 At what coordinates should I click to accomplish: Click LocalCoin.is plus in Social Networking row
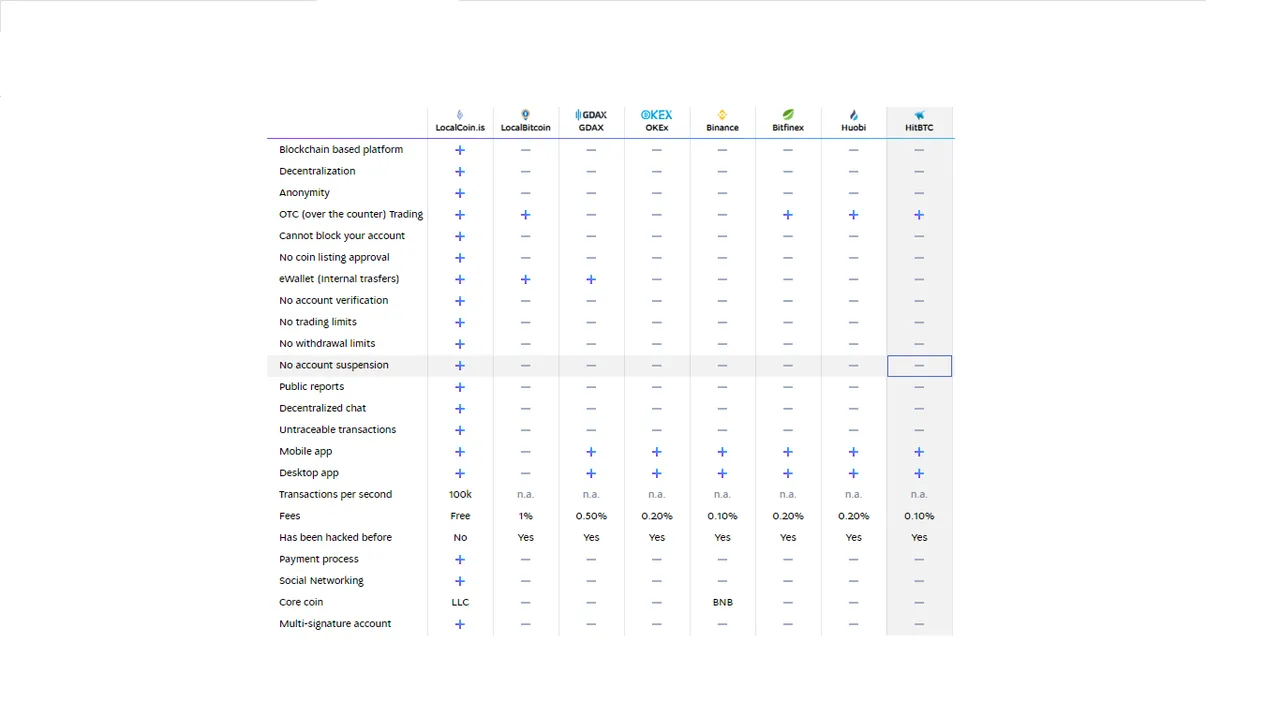click(460, 581)
